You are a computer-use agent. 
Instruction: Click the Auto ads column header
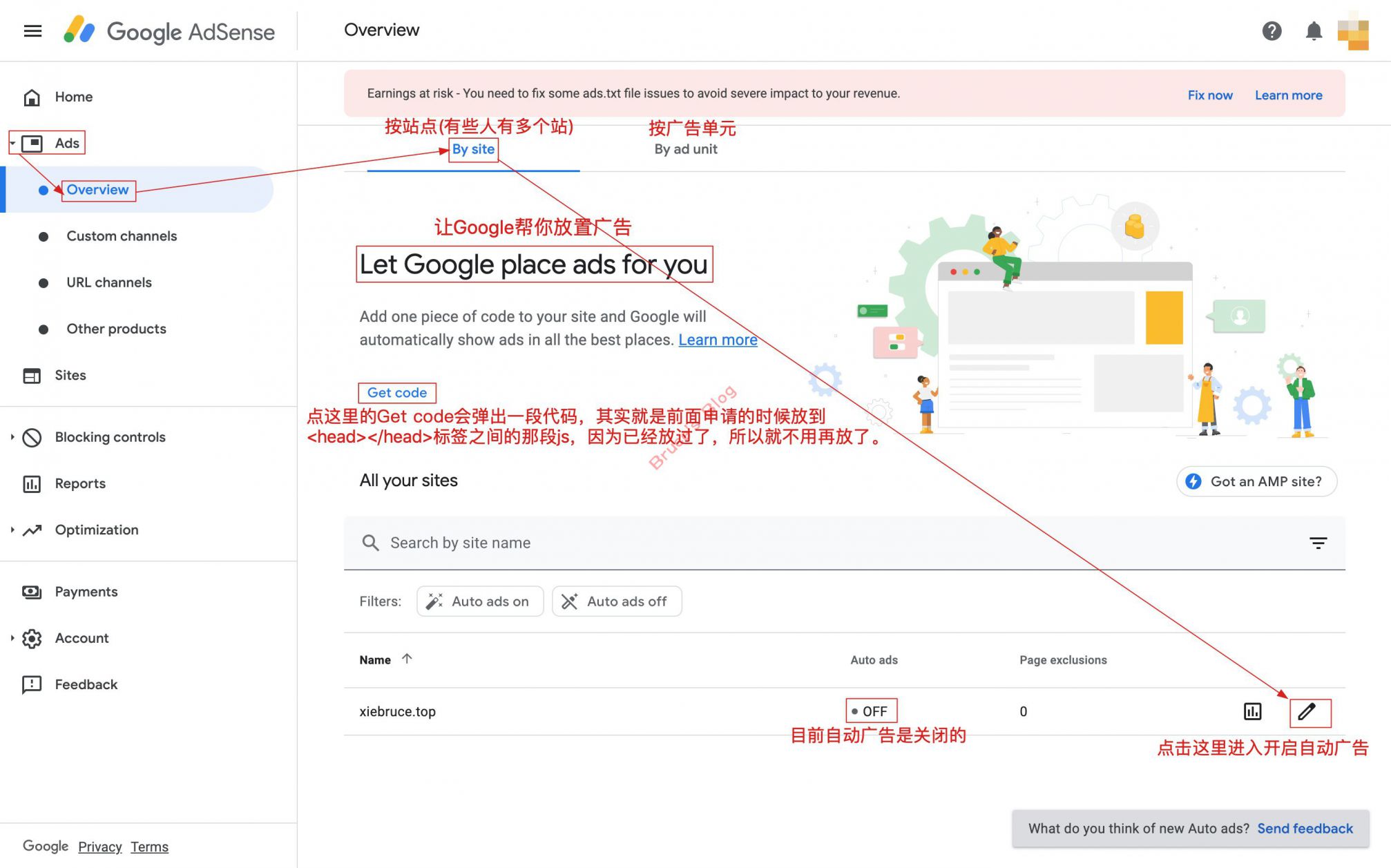(x=874, y=660)
